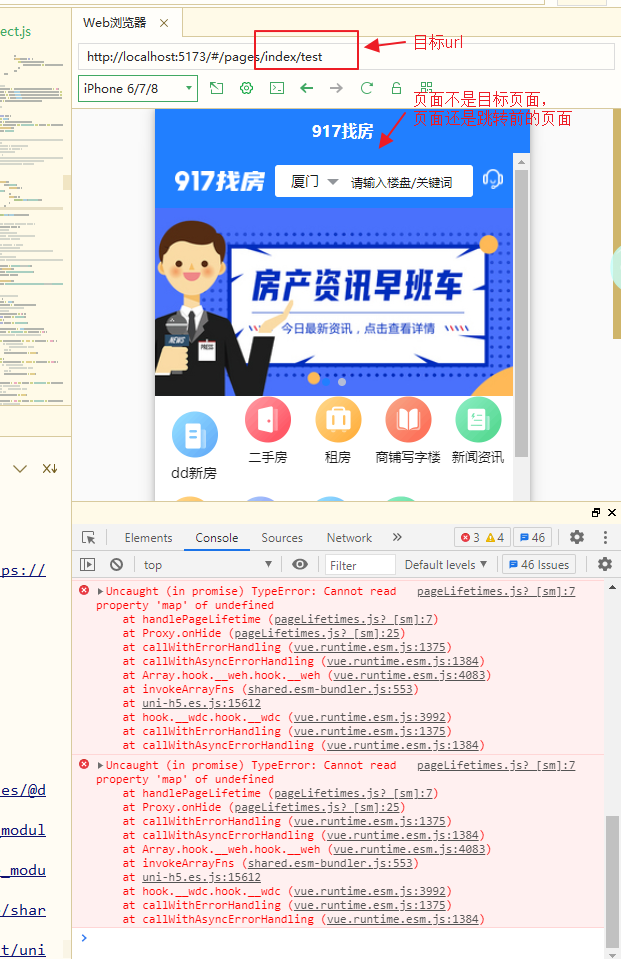This screenshot has height=959, width=621.
Task: Click the 46 Issues button
Action: pyautogui.click(x=539, y=565)
